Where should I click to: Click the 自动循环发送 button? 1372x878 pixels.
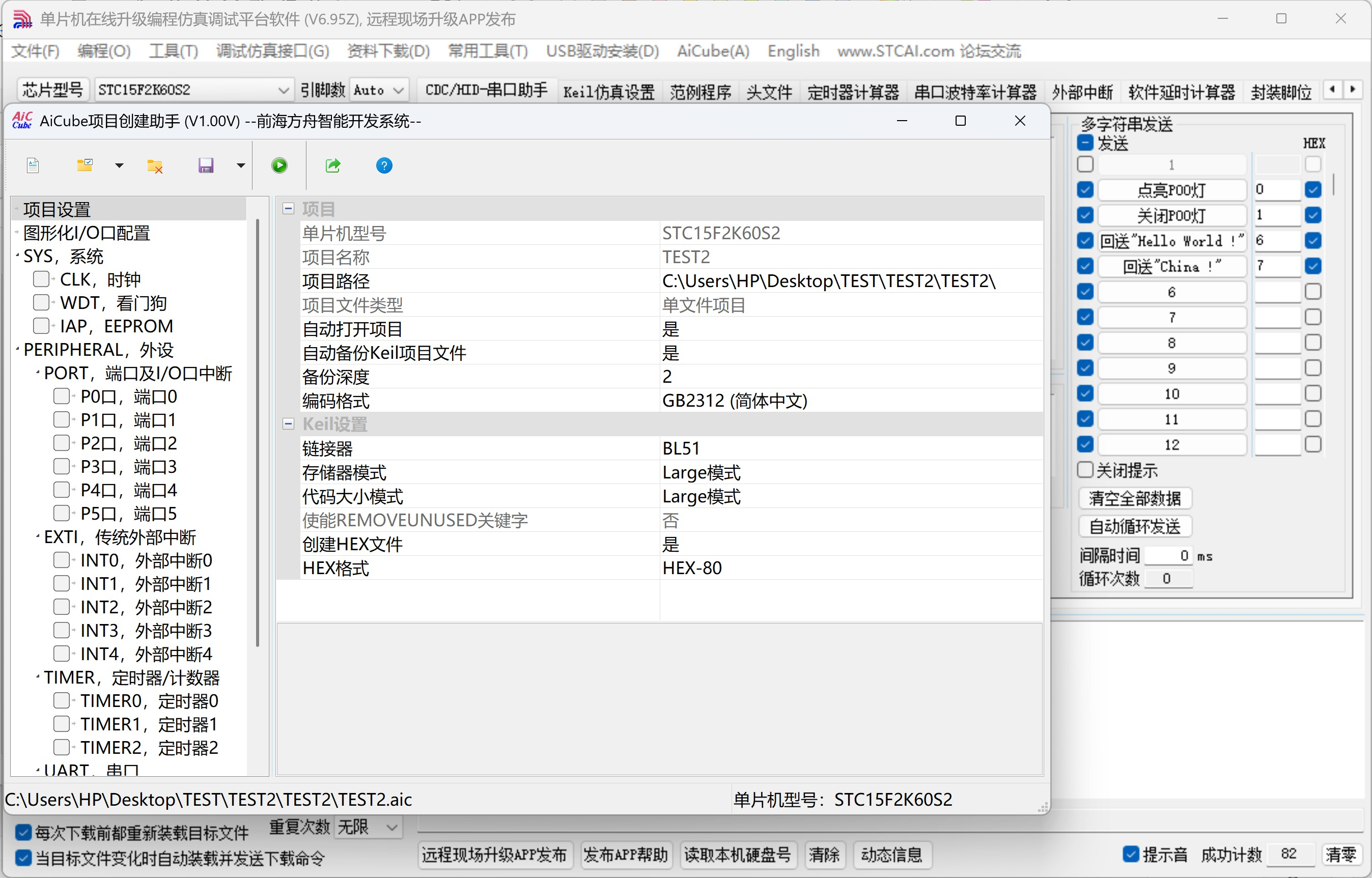point(1134,527)
